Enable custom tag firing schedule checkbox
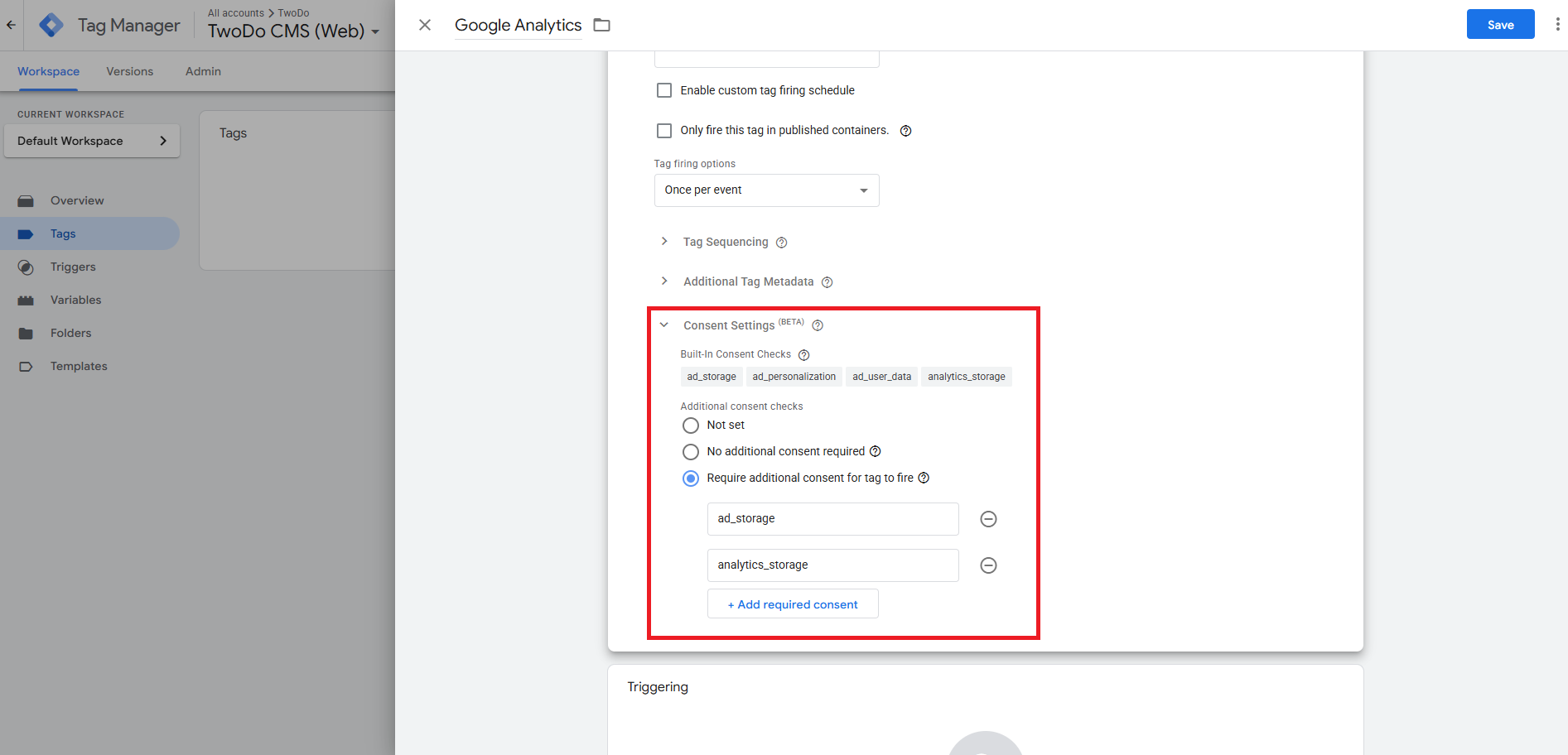 [x=664, y=90]
